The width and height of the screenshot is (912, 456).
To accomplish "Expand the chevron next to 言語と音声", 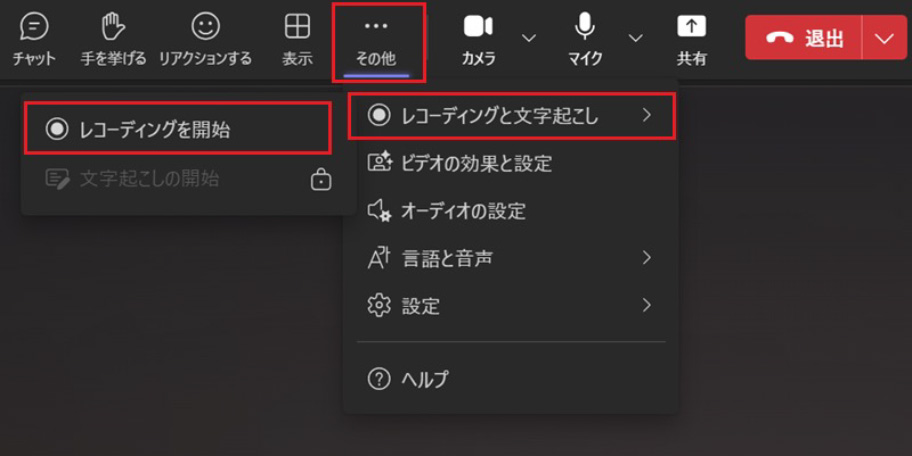I will point(646,258).
